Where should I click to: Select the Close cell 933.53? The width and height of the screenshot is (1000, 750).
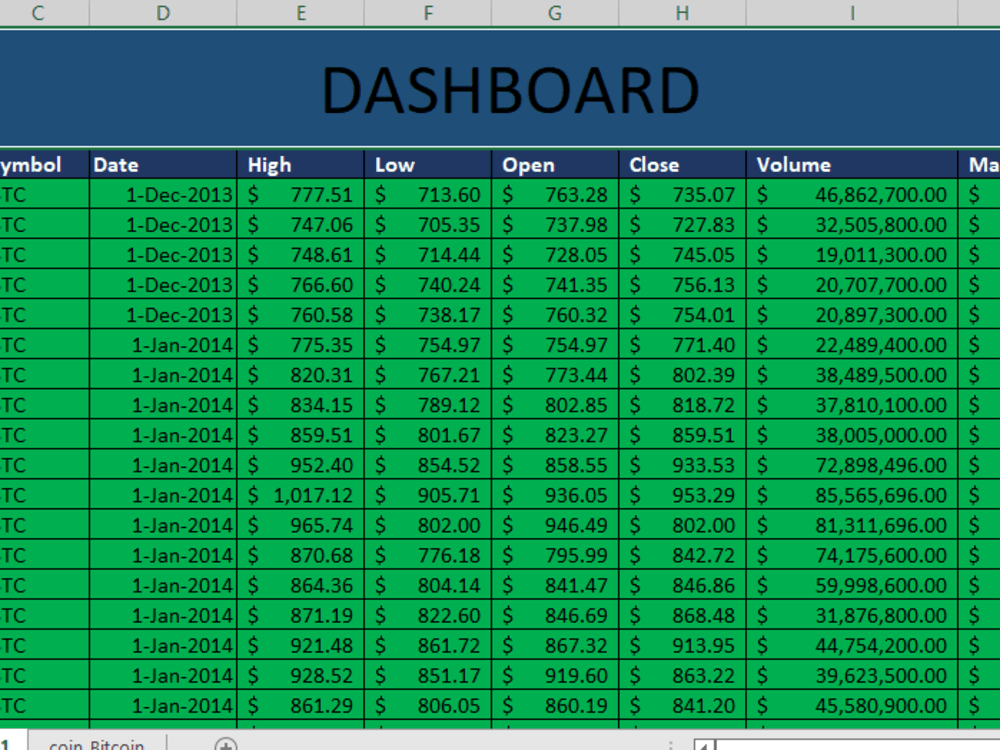tap(682, 465)
